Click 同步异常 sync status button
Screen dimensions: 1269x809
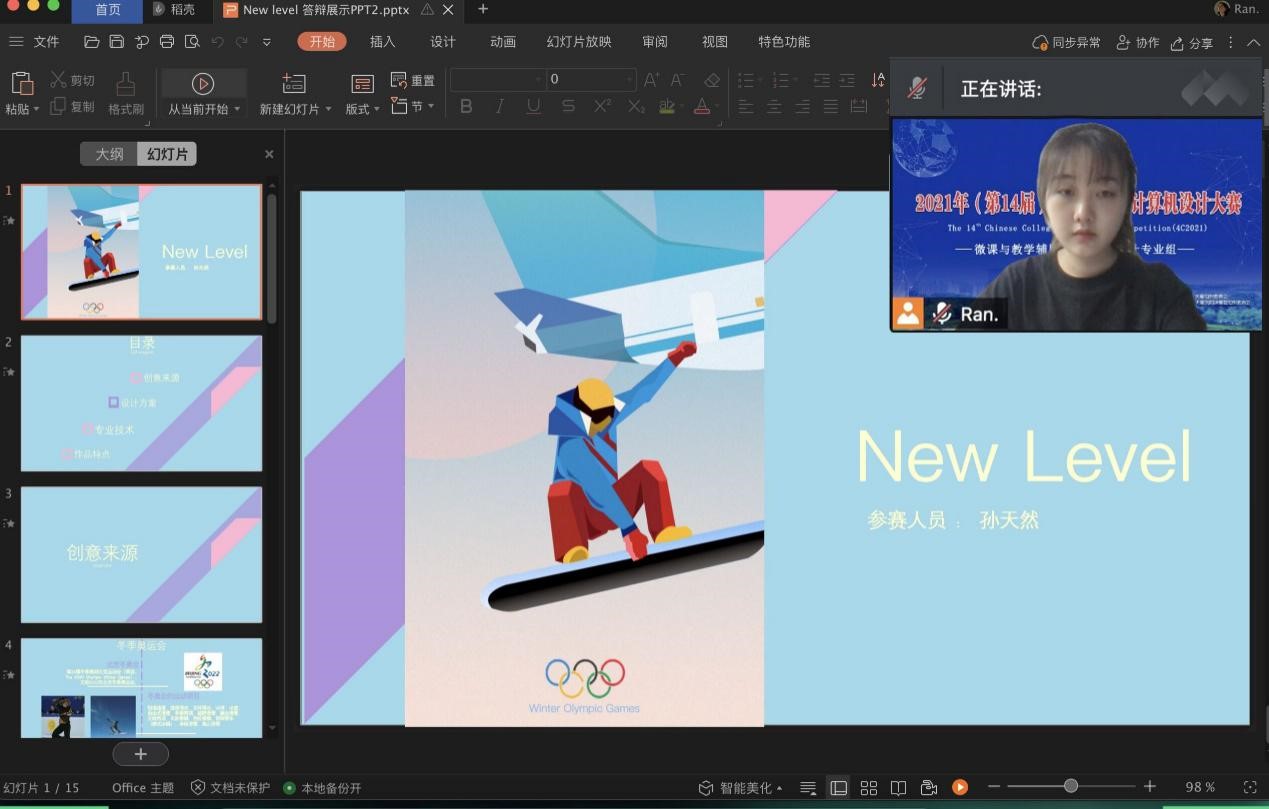[1066, 43]
